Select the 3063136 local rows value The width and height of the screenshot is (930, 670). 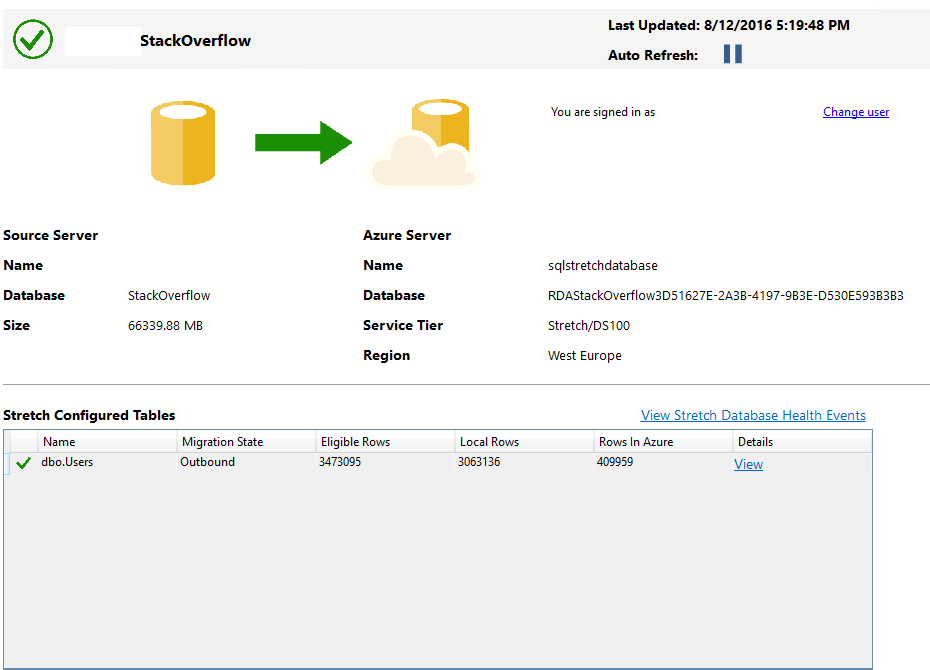(x=479, y=462)
